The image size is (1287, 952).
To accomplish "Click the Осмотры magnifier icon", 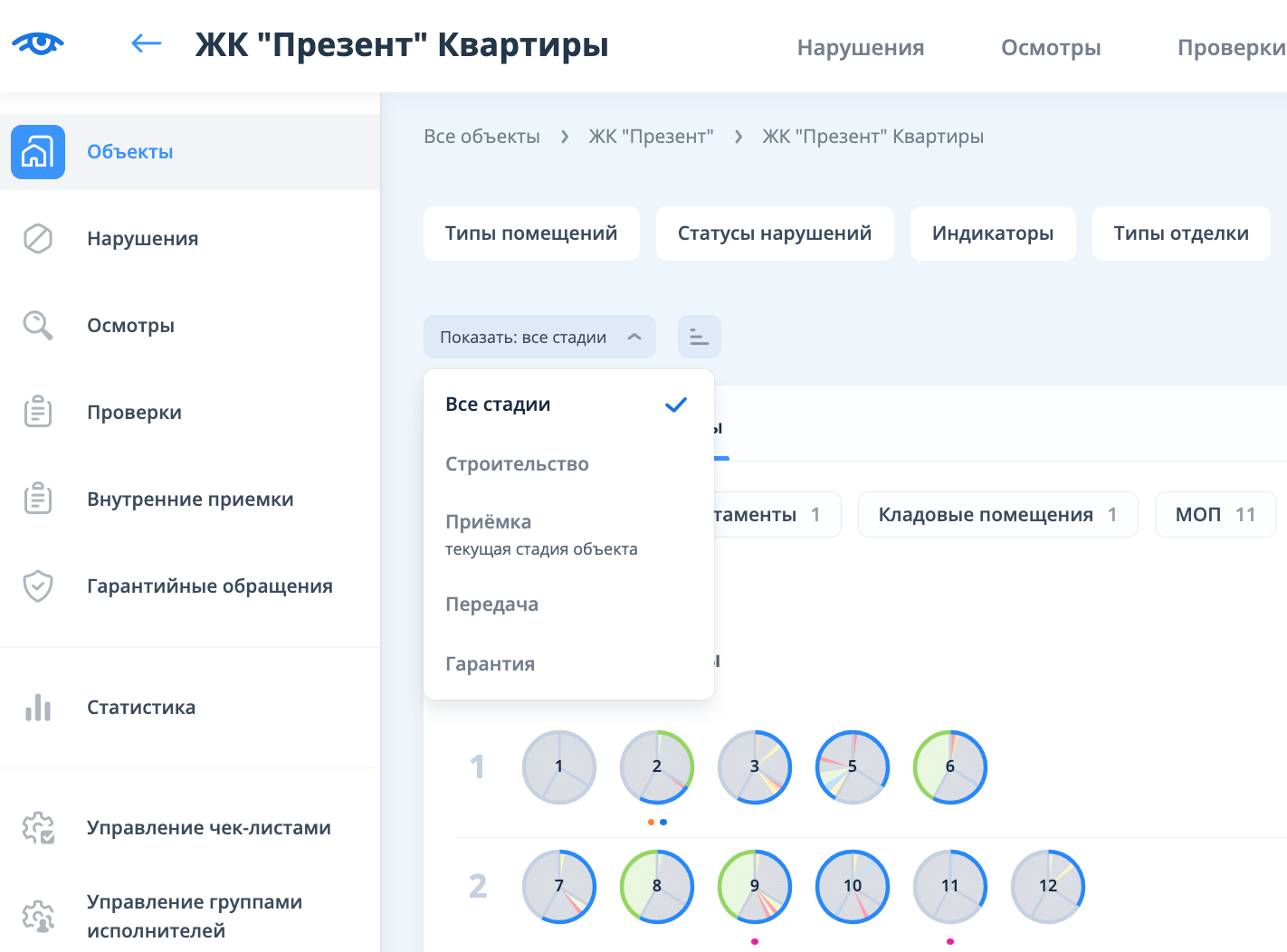I will pyautogui.click(x=38, y=326).
